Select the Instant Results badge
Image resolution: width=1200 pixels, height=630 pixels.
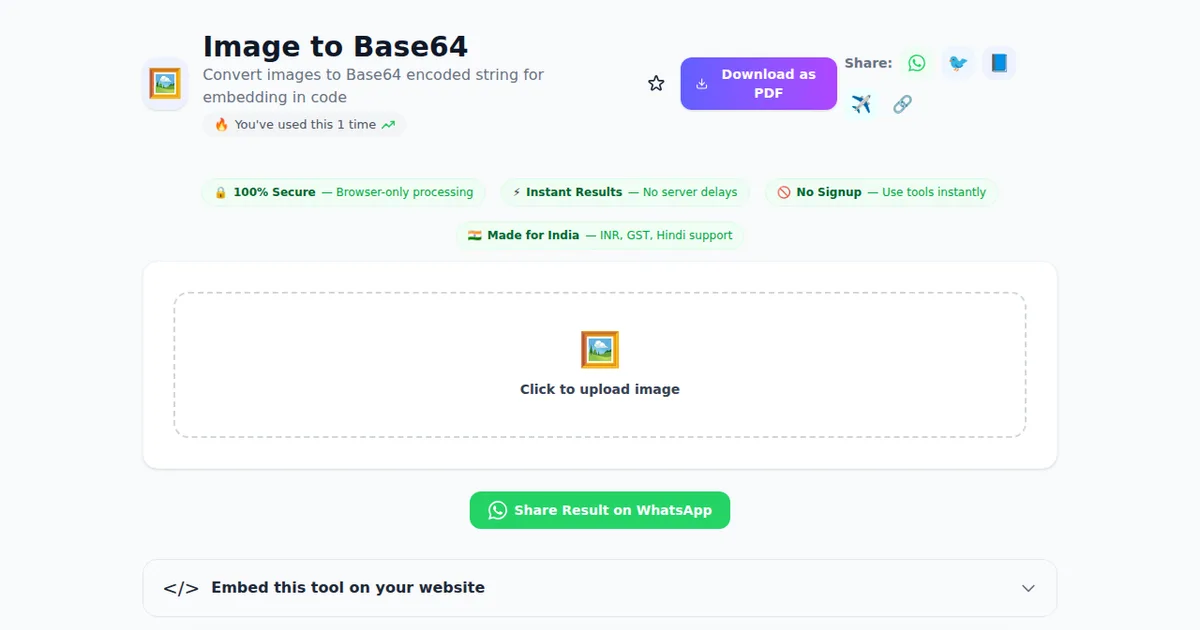click(625, 192)
